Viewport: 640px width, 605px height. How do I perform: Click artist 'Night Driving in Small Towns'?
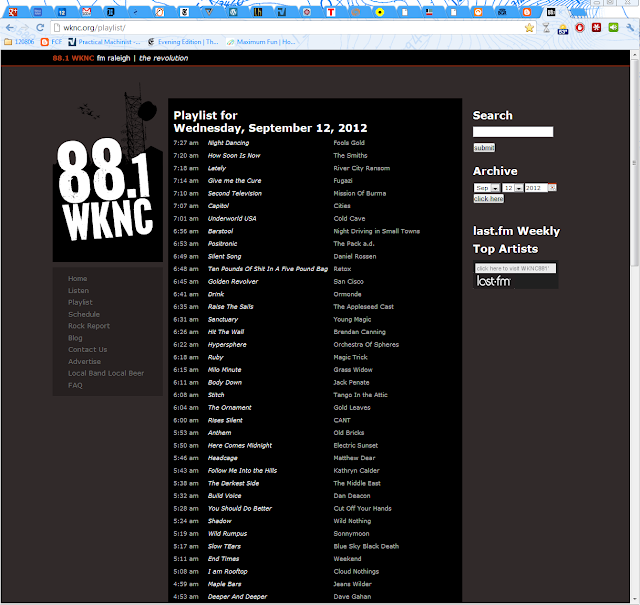pos(376,231)
